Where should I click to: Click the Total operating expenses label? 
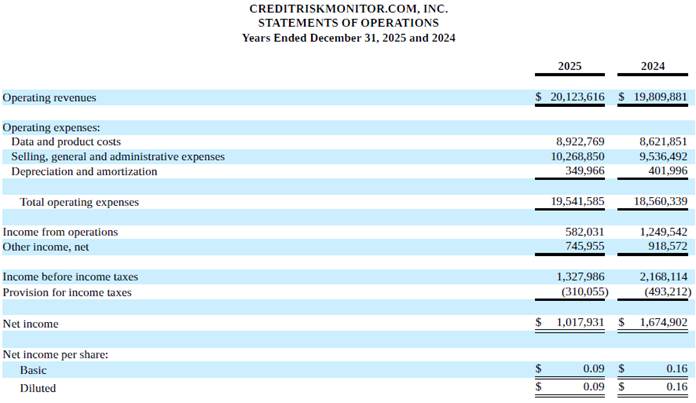tap(79, 202)
